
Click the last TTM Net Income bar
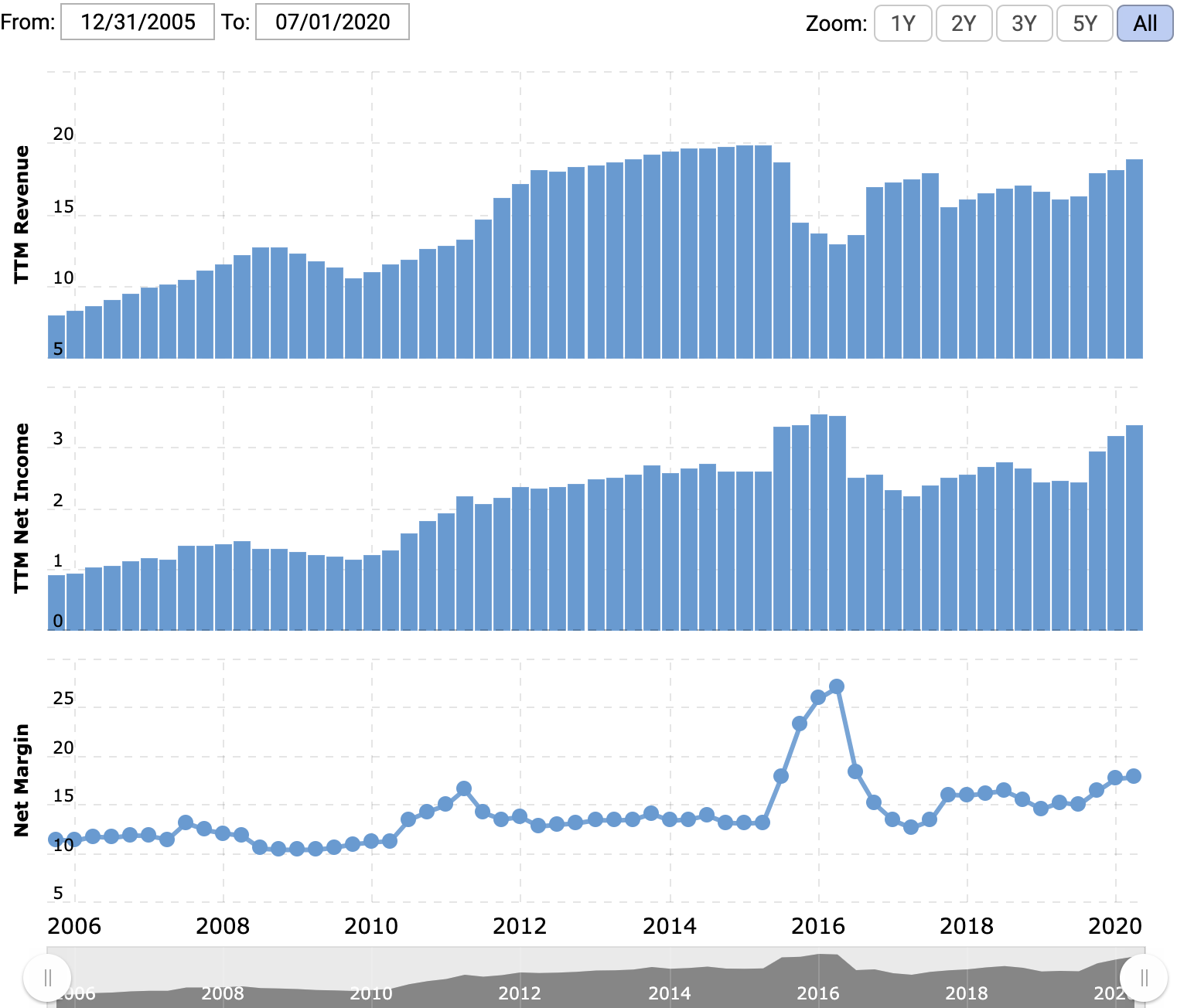tap(1134, 528)
